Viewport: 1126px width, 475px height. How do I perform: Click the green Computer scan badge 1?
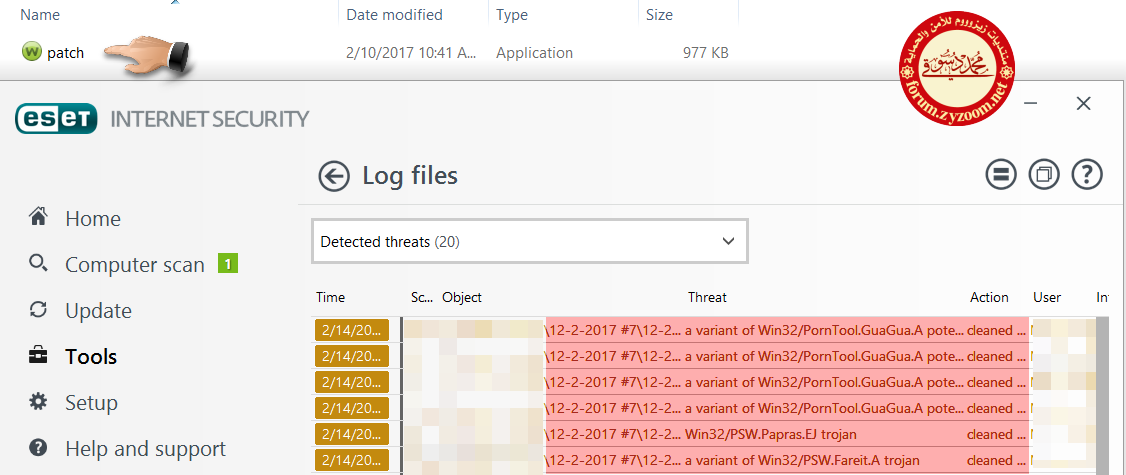pos(228,264)
